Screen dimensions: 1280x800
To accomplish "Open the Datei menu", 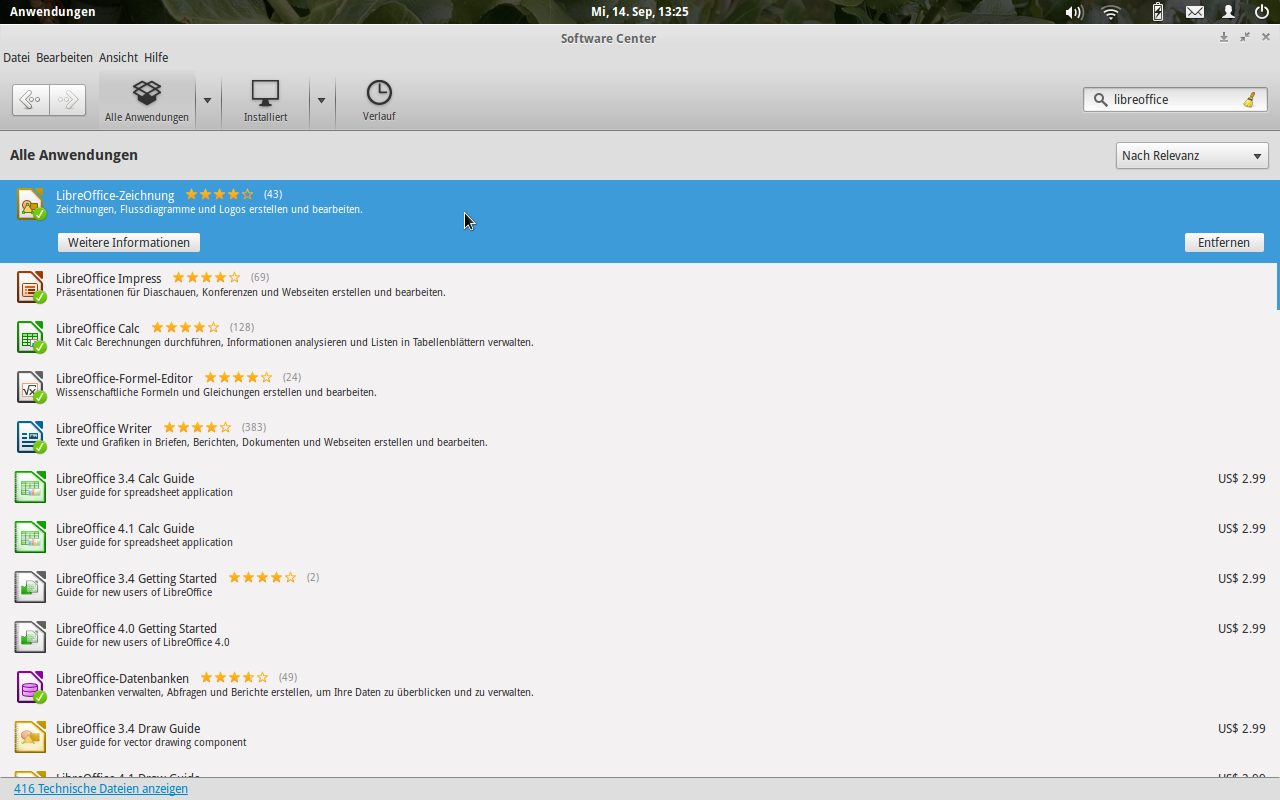I will click(x=16, y=58).
